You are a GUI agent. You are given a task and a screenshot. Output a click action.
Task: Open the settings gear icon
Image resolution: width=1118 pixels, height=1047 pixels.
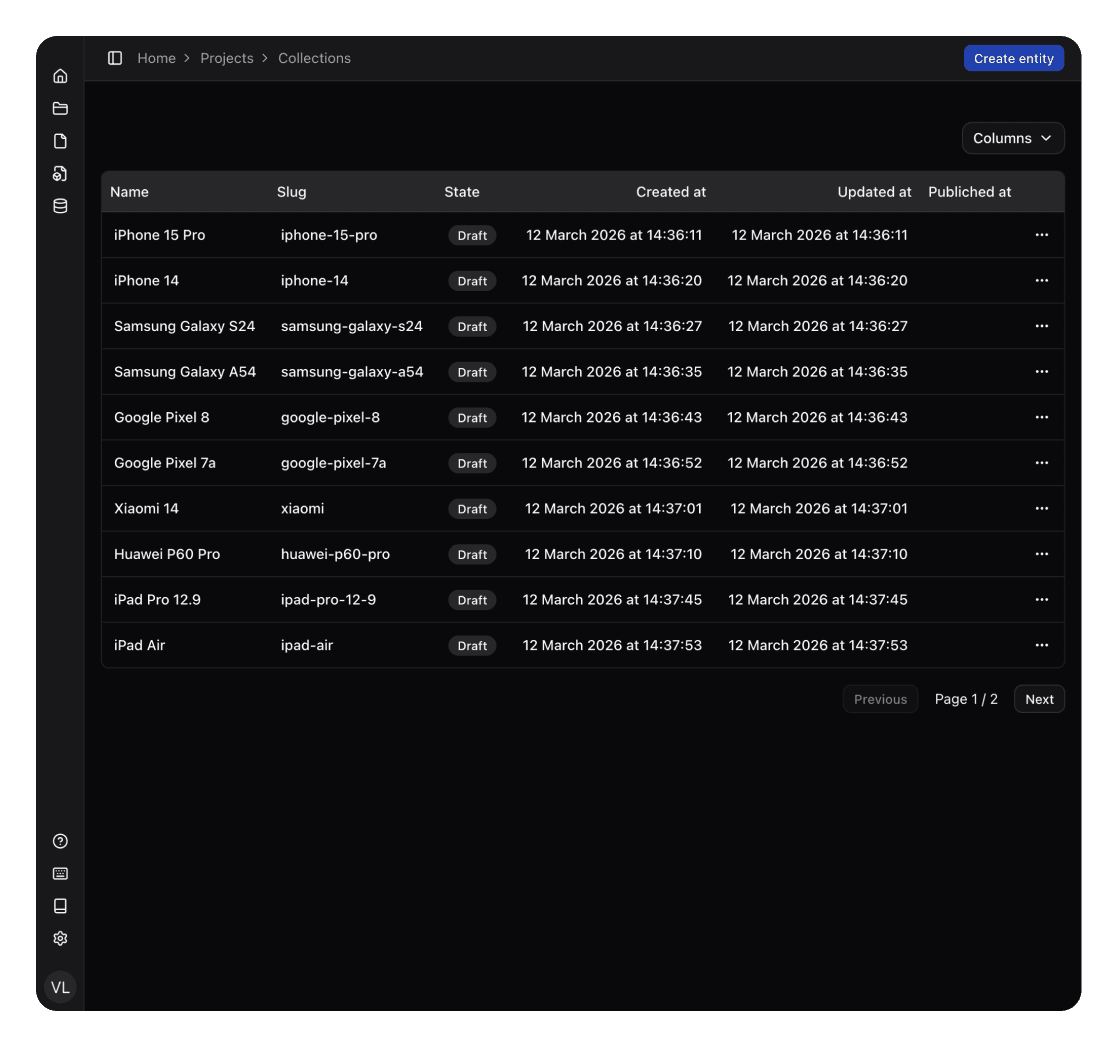pyautogui.click(x=60, y=938)
